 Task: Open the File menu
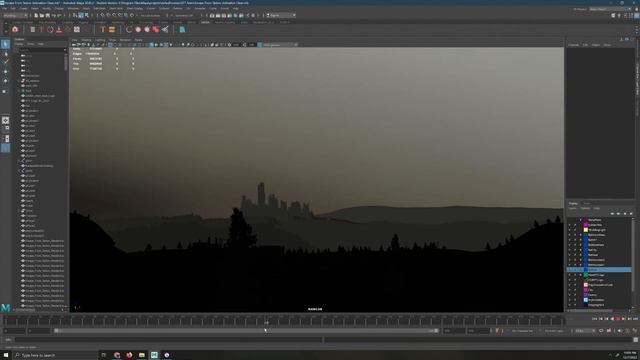click(4, 8)
